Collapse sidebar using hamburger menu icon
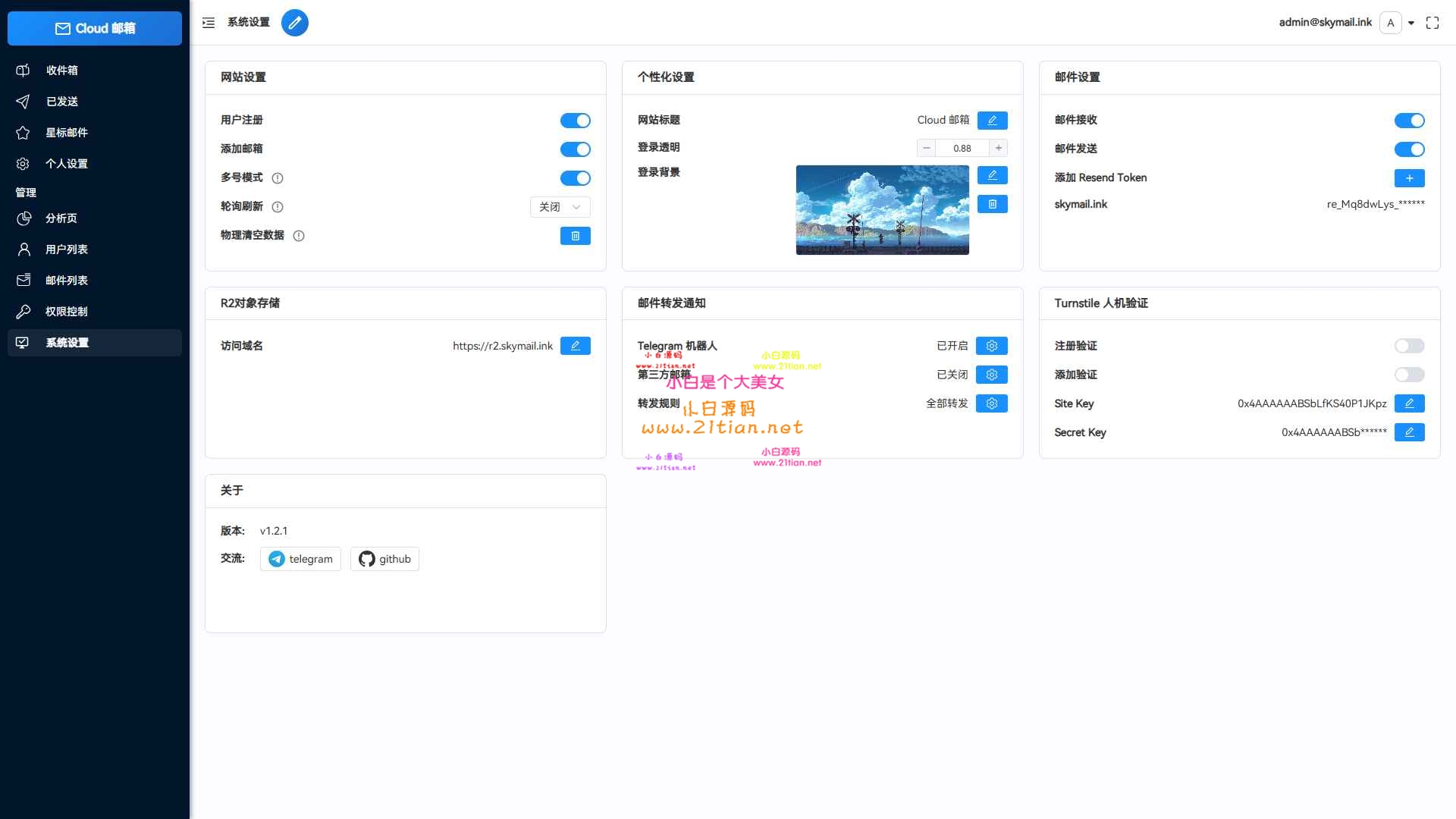Image resolution: width=1456 pixels, height=819 pixels. pyautogui.click(x=209, y=23)
